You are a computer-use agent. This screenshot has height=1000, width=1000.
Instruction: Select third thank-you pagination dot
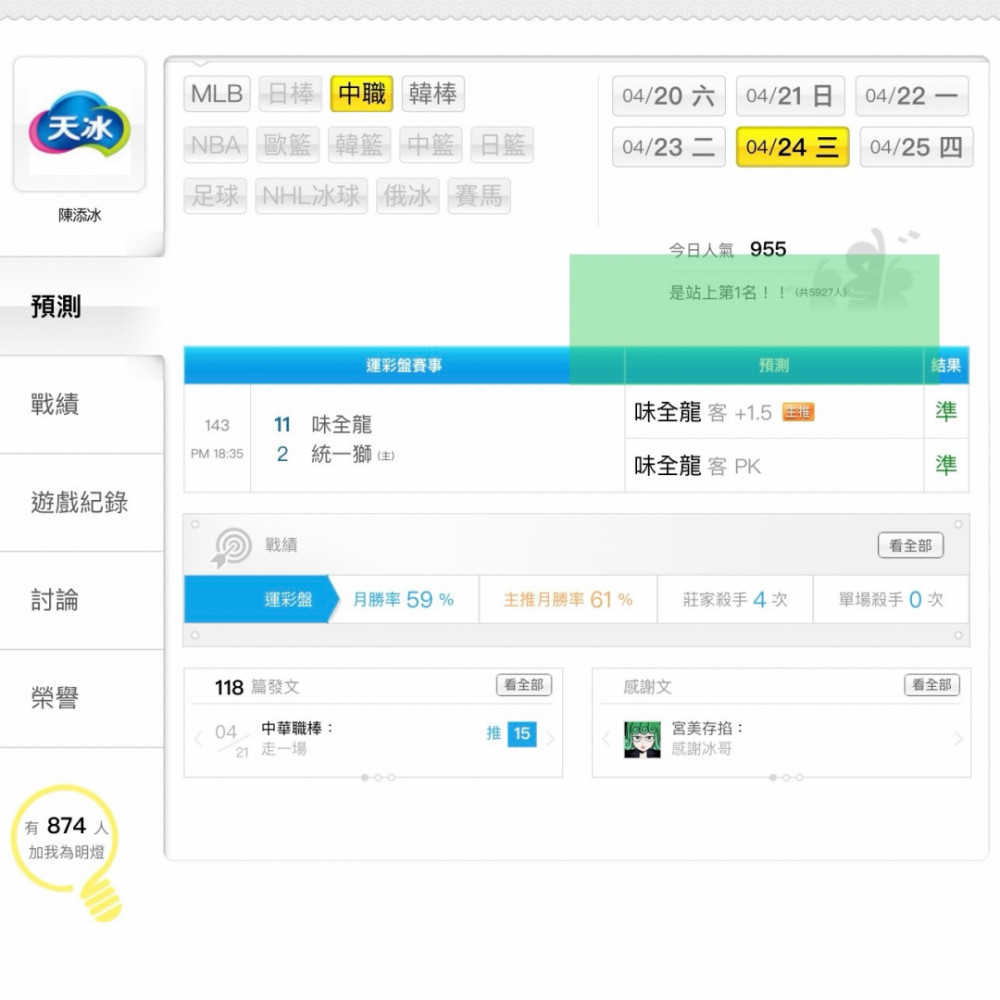tap(800, 777)
